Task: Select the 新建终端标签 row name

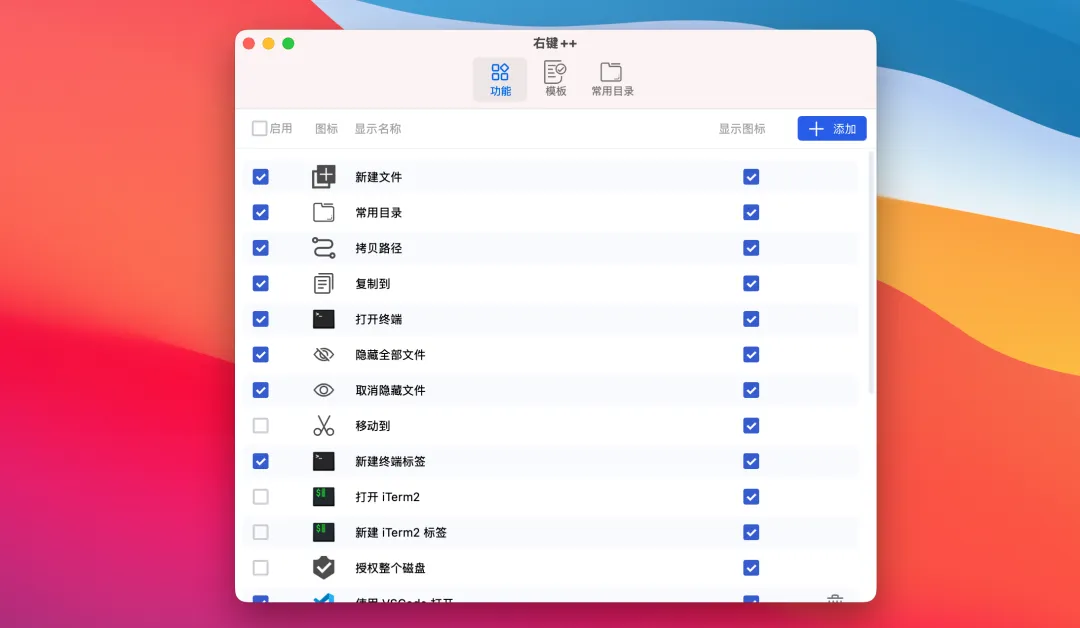Action: [x=391, y=461]
